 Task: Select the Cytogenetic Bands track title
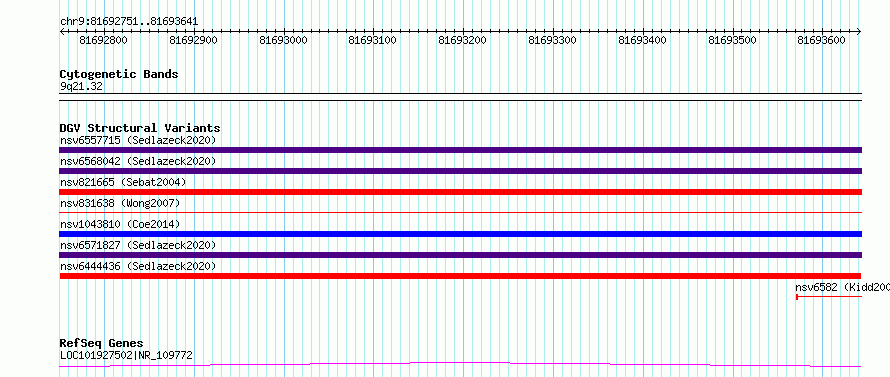(119, 74)
